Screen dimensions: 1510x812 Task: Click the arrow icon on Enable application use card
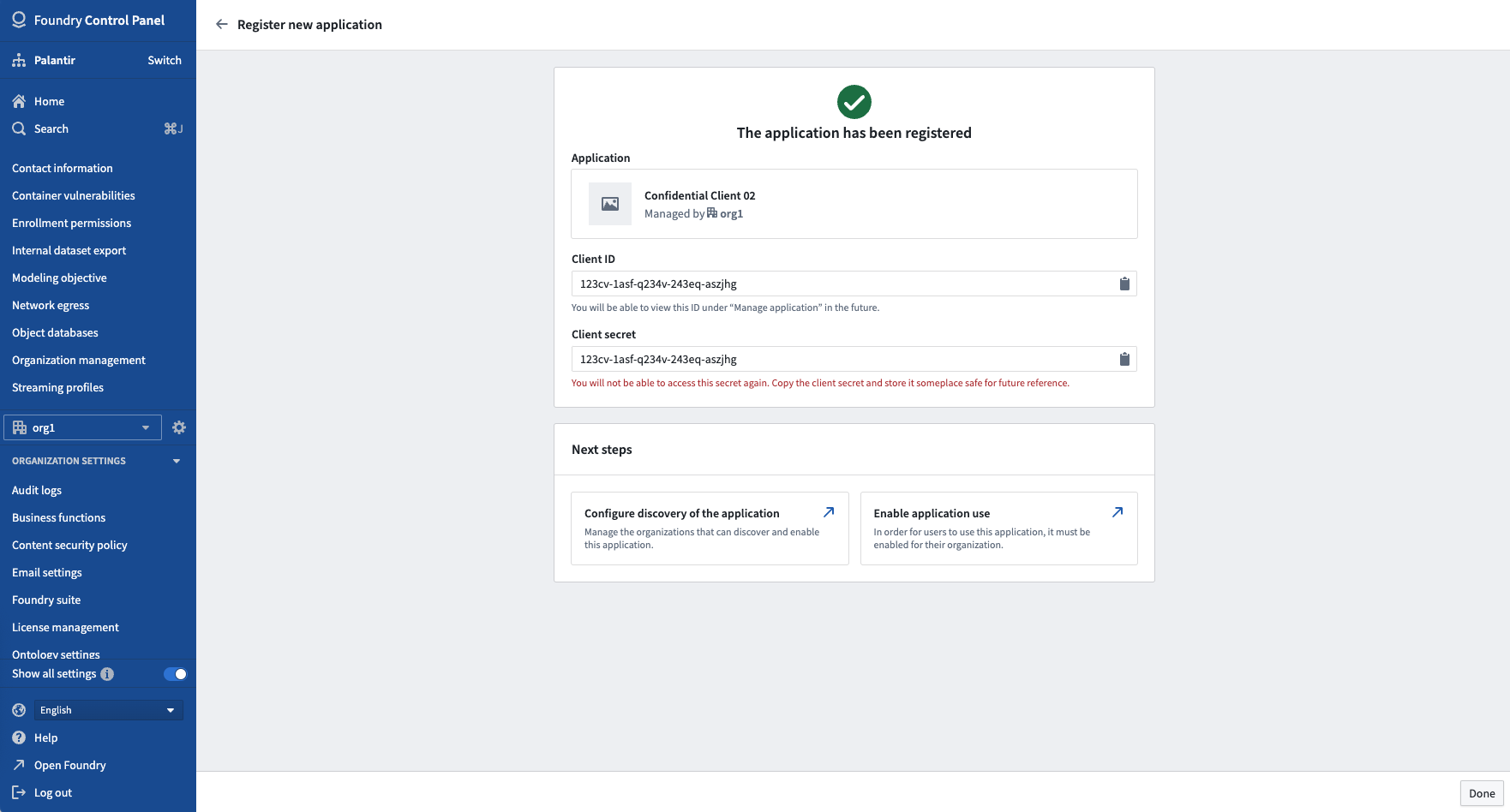[1118, 512]
